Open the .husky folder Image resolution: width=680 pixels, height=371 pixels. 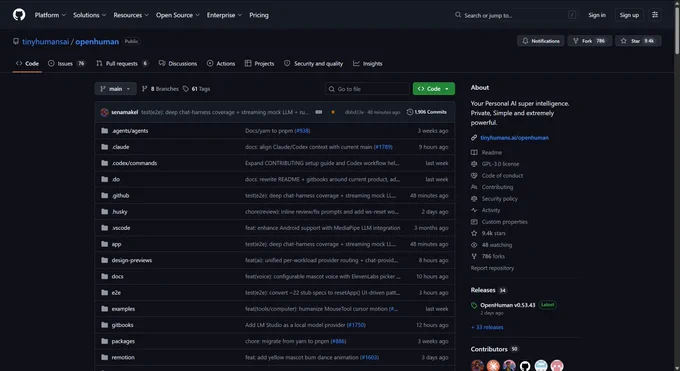[119, 212]
